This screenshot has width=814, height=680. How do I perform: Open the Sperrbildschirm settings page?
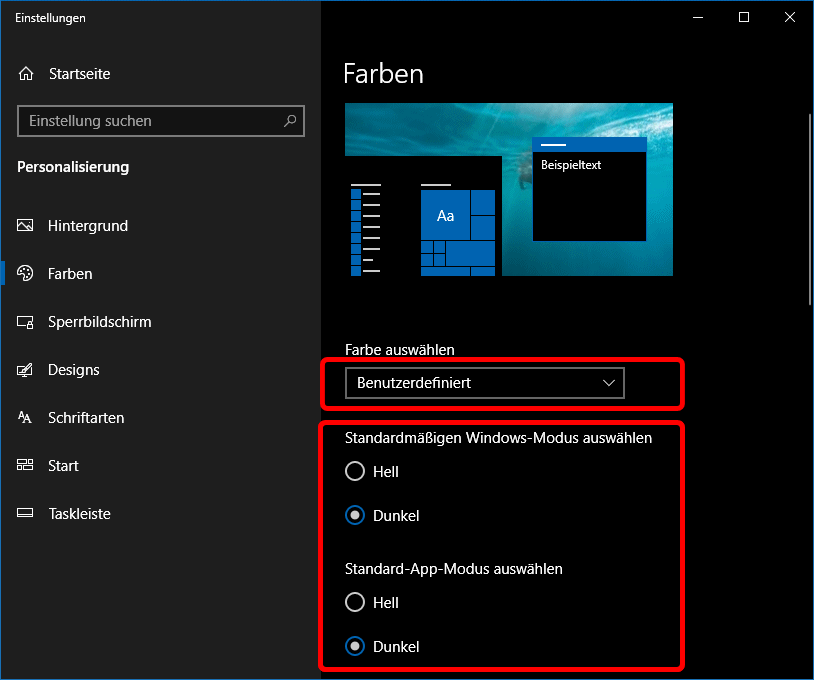pos(100,322)
